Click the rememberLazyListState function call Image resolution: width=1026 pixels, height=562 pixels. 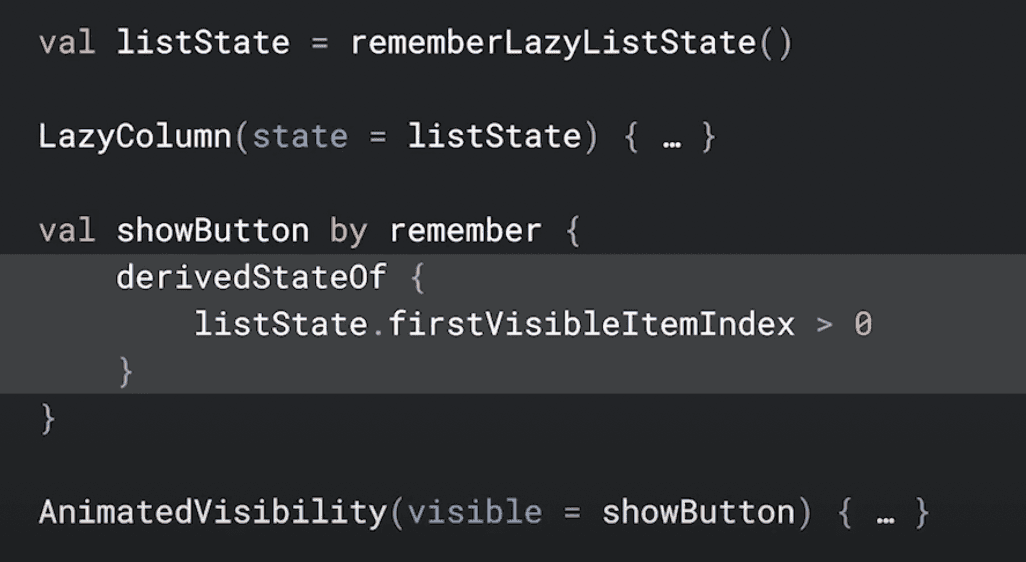(x=555, y=44)
